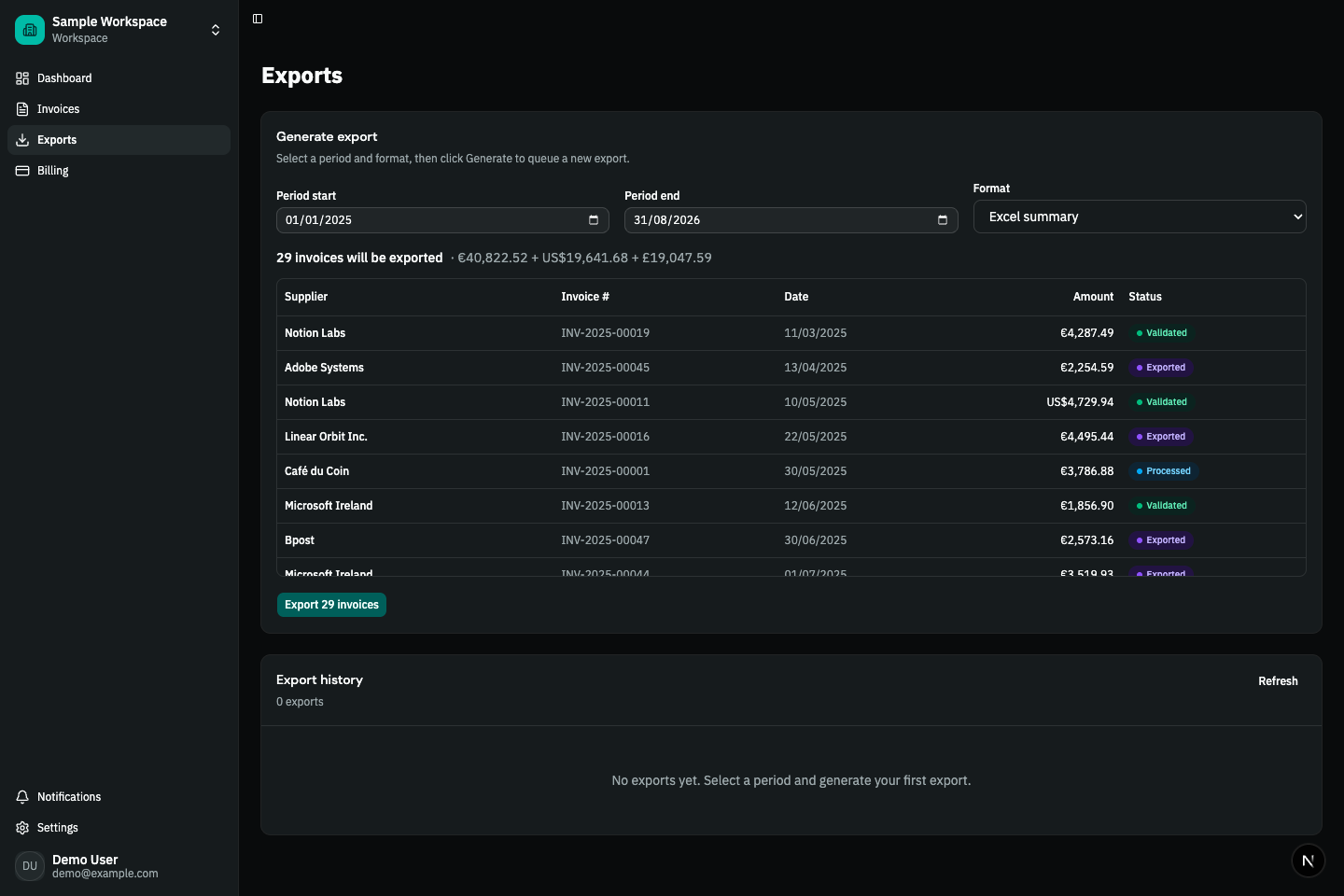This screenshot has width=1344, height=896.
Task: Click Export 29 invoices button
Action: pyautogui.click(x=331, y=605)
